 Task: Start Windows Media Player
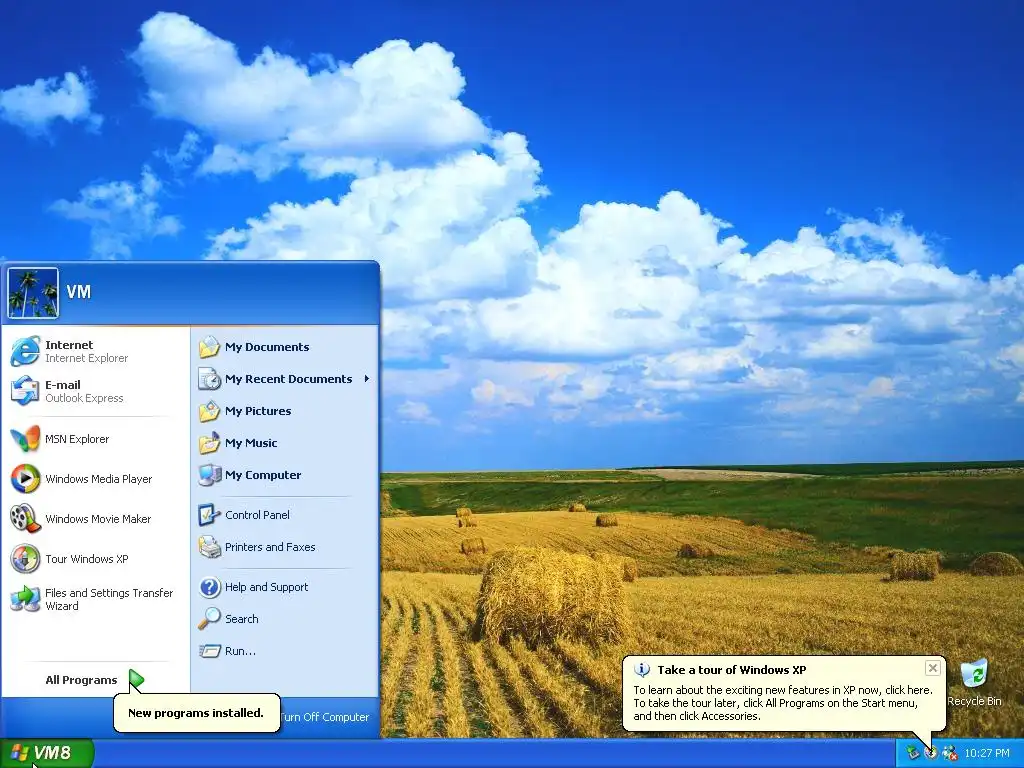(x=95, y=479)
